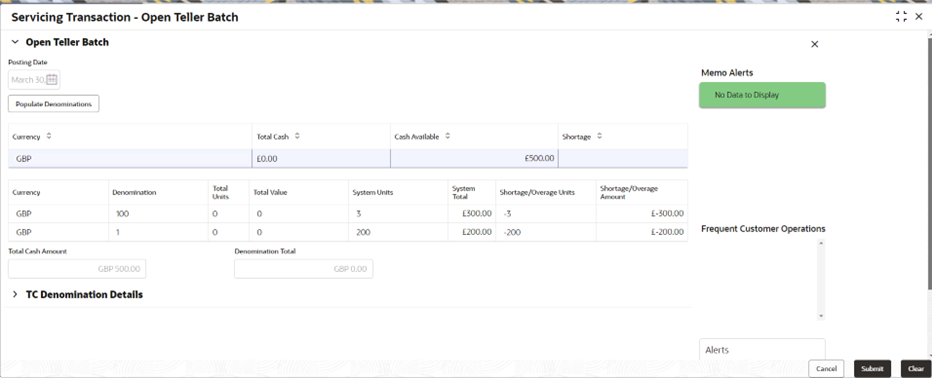
Task: Click Shortage/Overage Amount £-300.00
Action: click(667, 214)
